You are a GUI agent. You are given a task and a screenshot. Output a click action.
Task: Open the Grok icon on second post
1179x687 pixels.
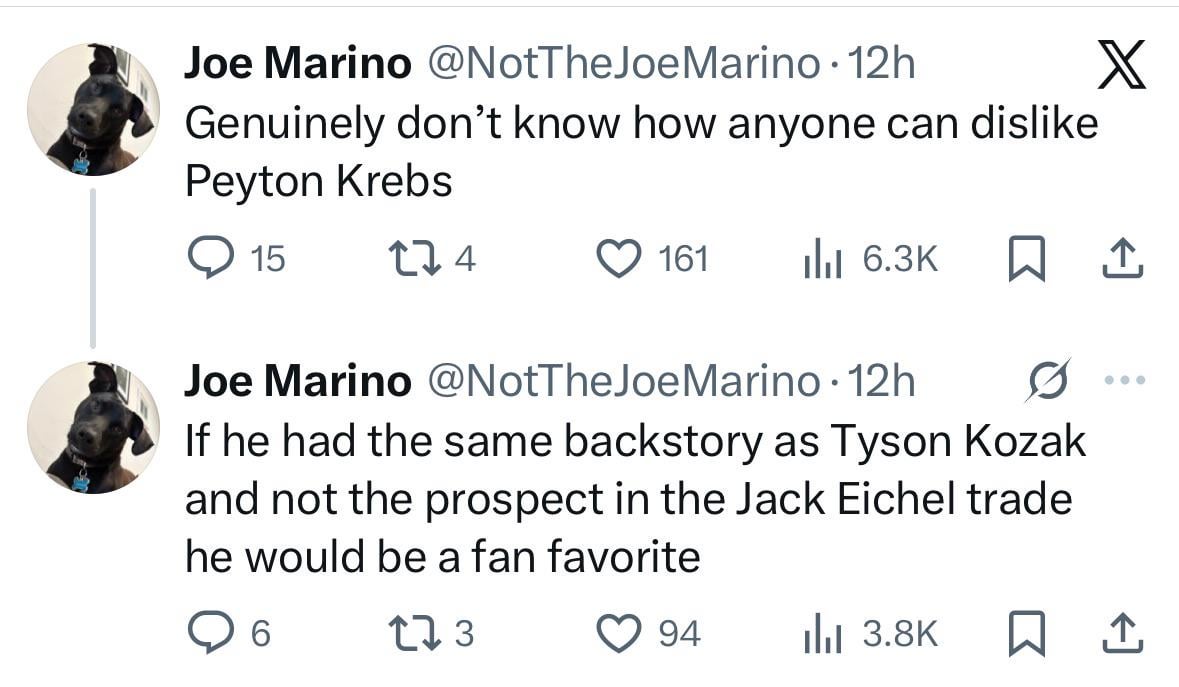coord(1047,380)
